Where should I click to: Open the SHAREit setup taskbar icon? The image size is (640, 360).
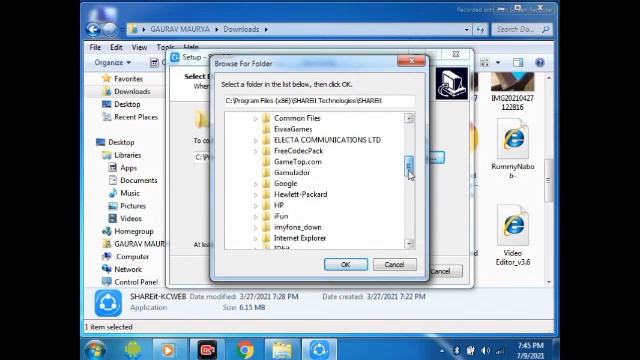[319, 350]
